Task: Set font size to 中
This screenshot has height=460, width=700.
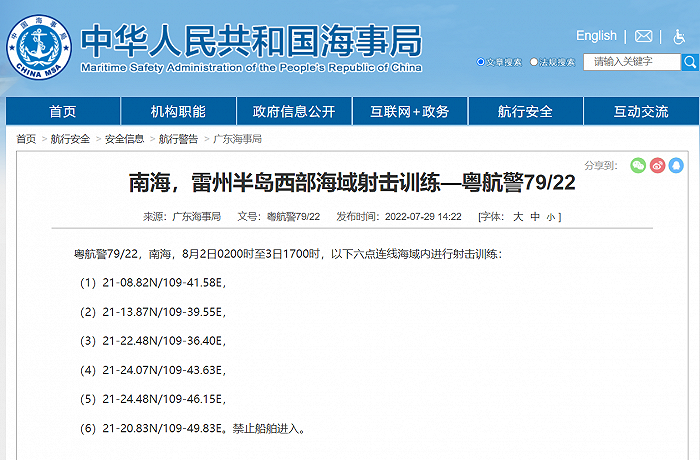Action: [x=535, y=217]
